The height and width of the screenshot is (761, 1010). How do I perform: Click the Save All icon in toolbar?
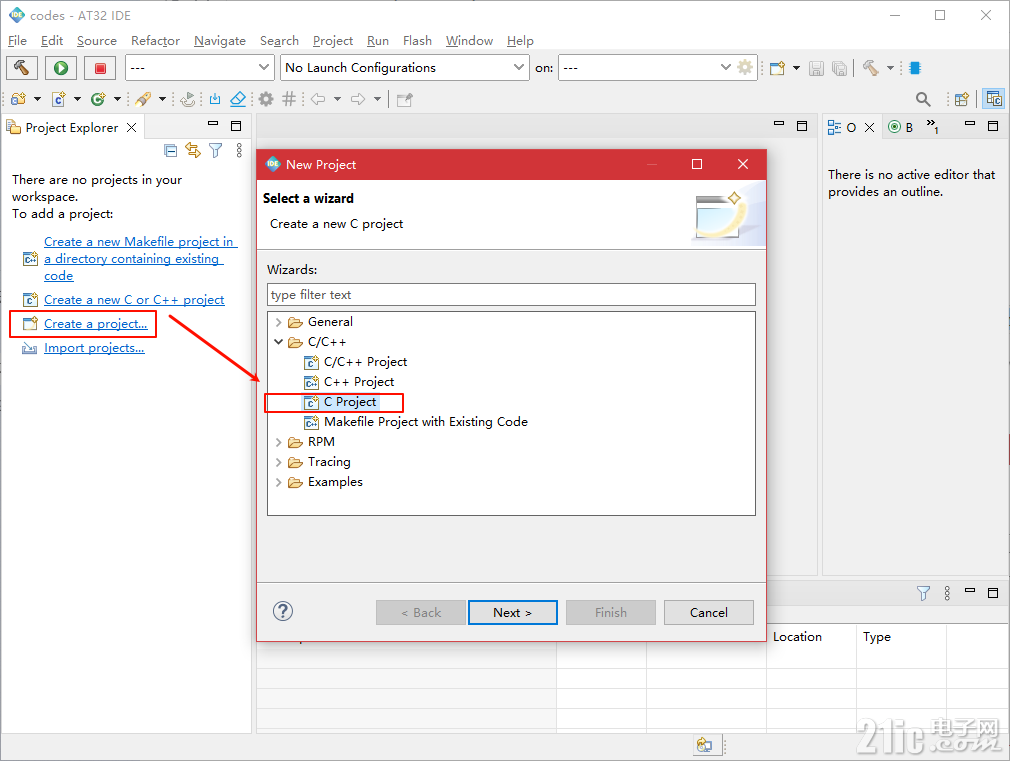(x=839, y=68)
